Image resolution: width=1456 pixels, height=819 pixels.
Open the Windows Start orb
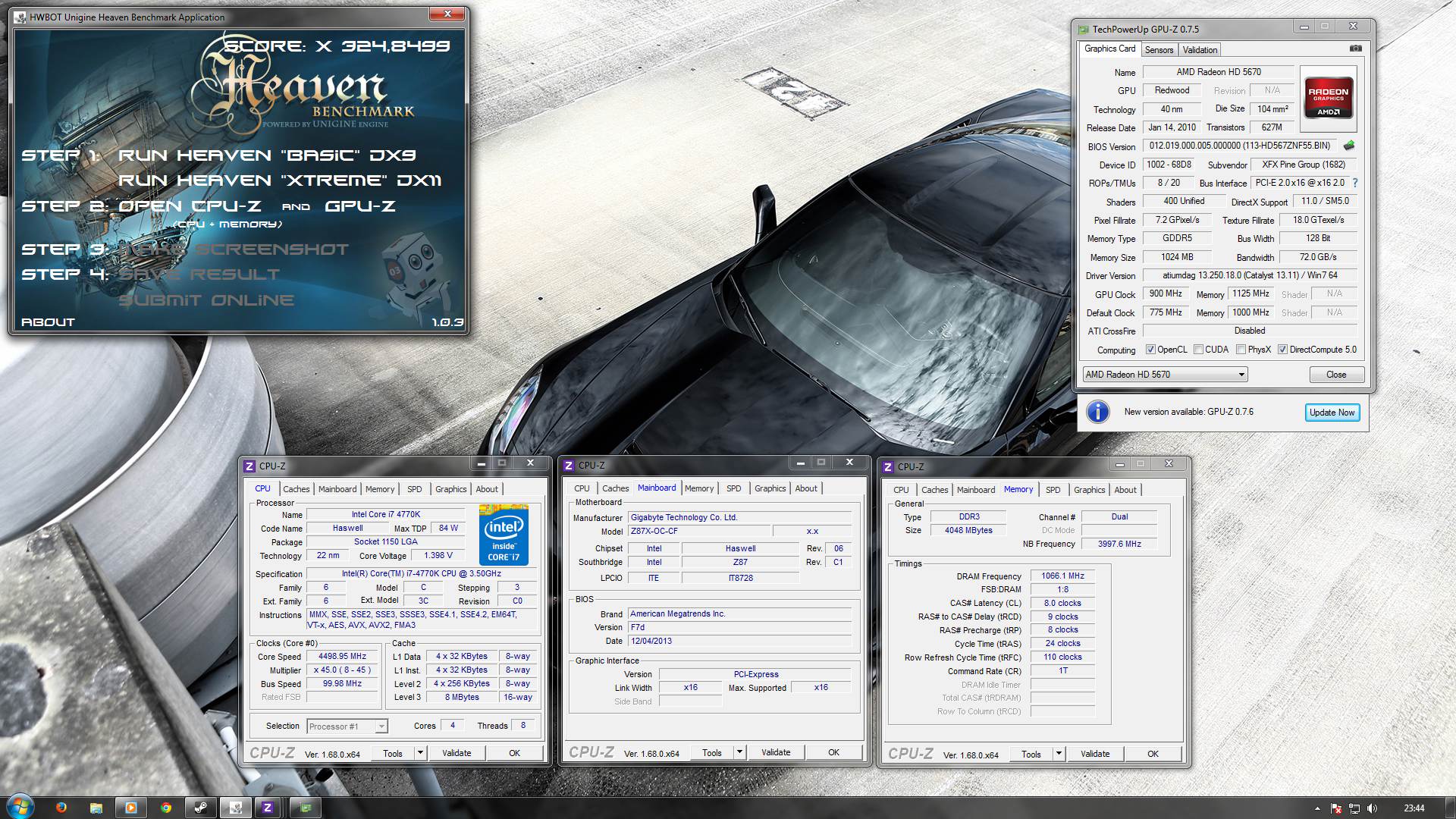point(19,807)
